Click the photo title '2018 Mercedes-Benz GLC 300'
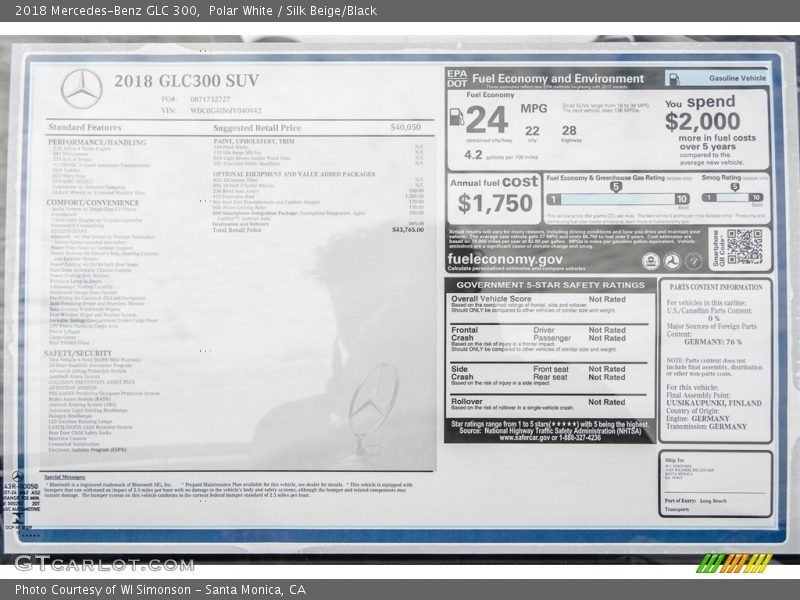Viewport: 800px width, 600px height. pos(106,10)
